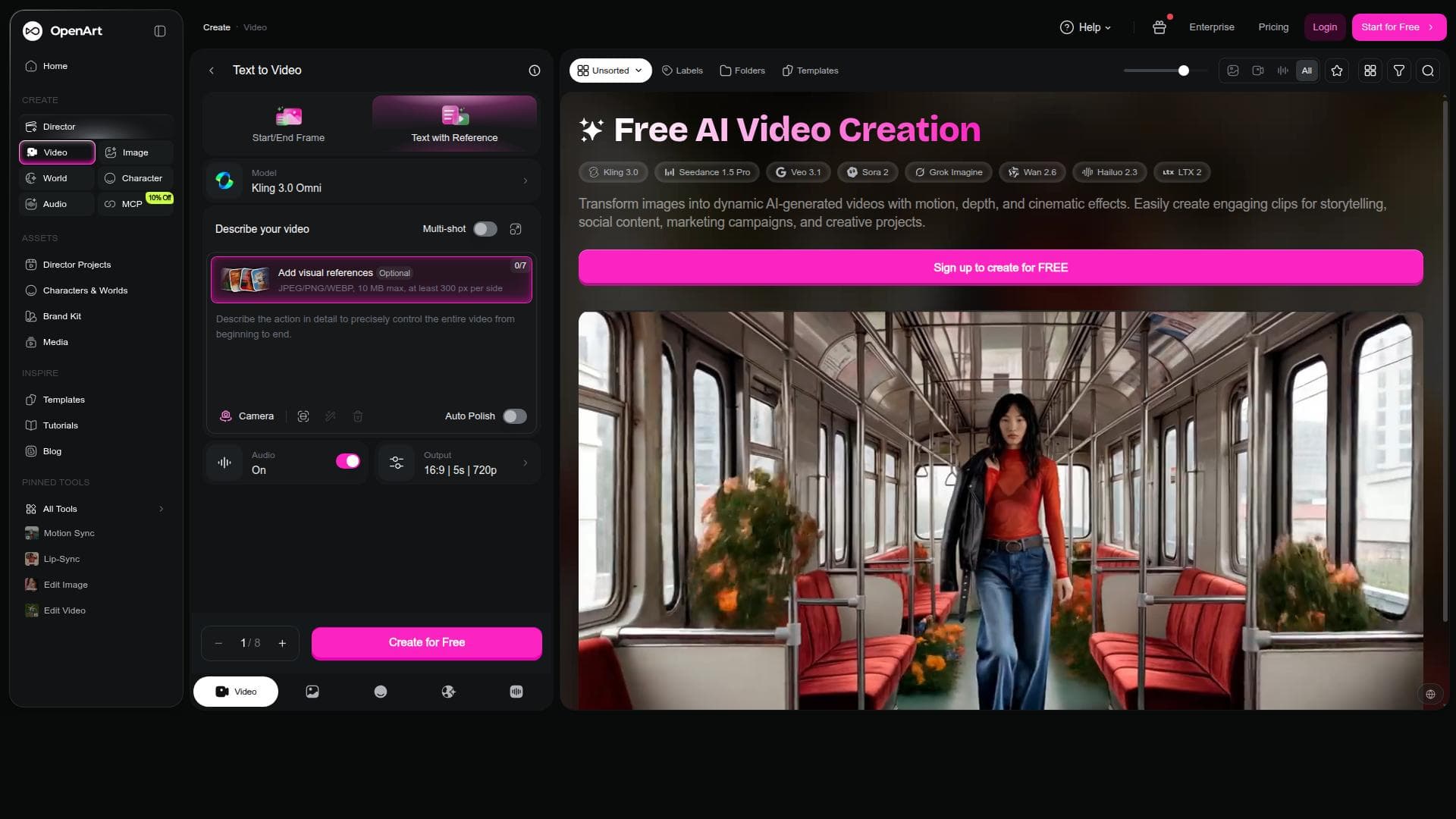This screenshot has height=819, width=1456.
Task: Open Templates in the sidebar
Action: (x=64, y=400)
